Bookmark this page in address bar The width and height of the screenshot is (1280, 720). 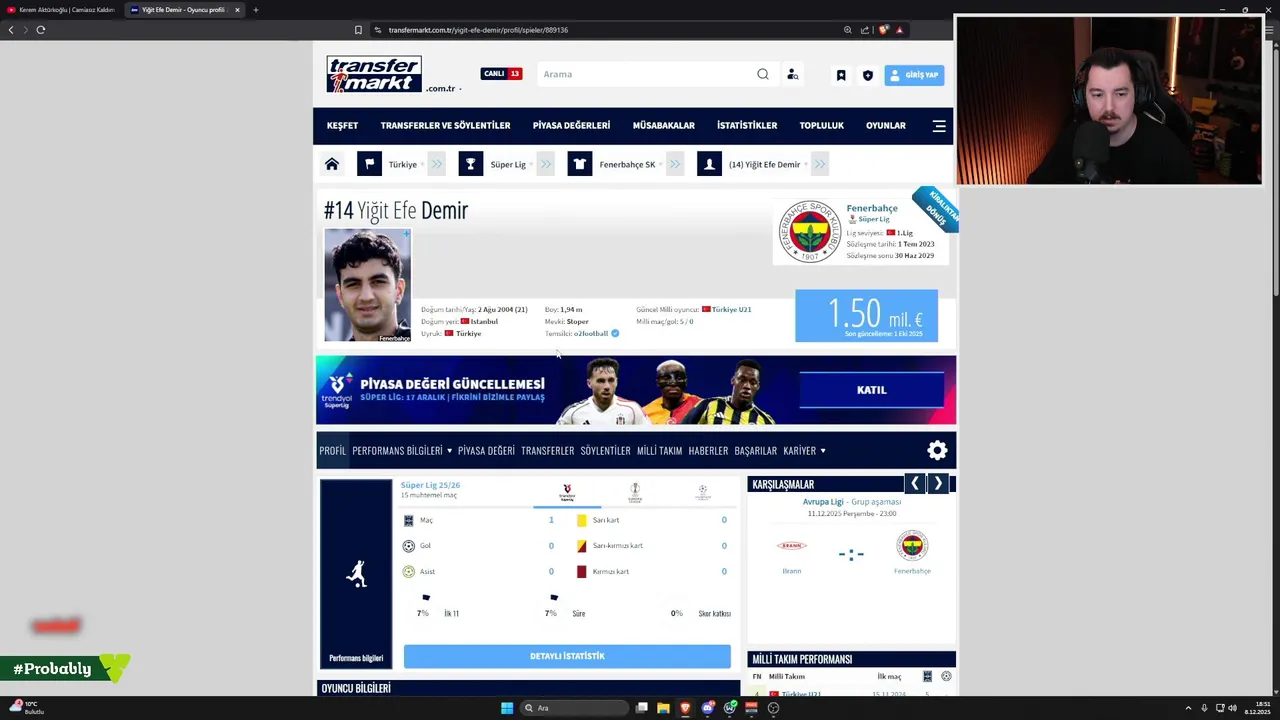(358, 30)
